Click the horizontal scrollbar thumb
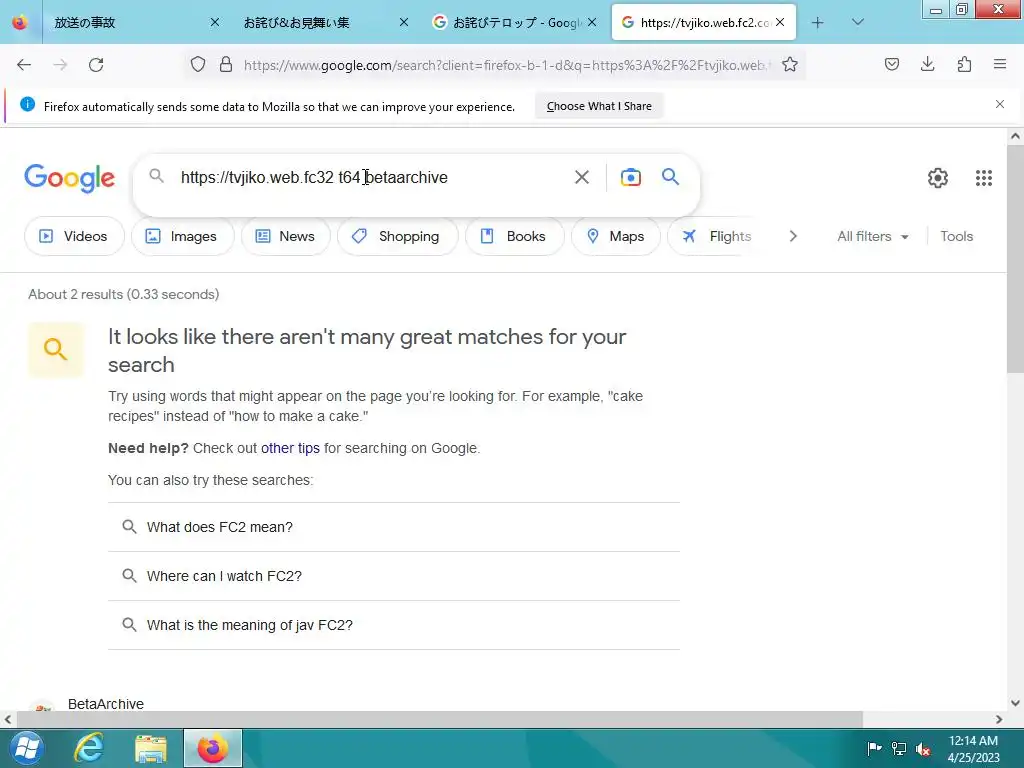This screenshot has height=768, width=1024. (x=439, y=719)
